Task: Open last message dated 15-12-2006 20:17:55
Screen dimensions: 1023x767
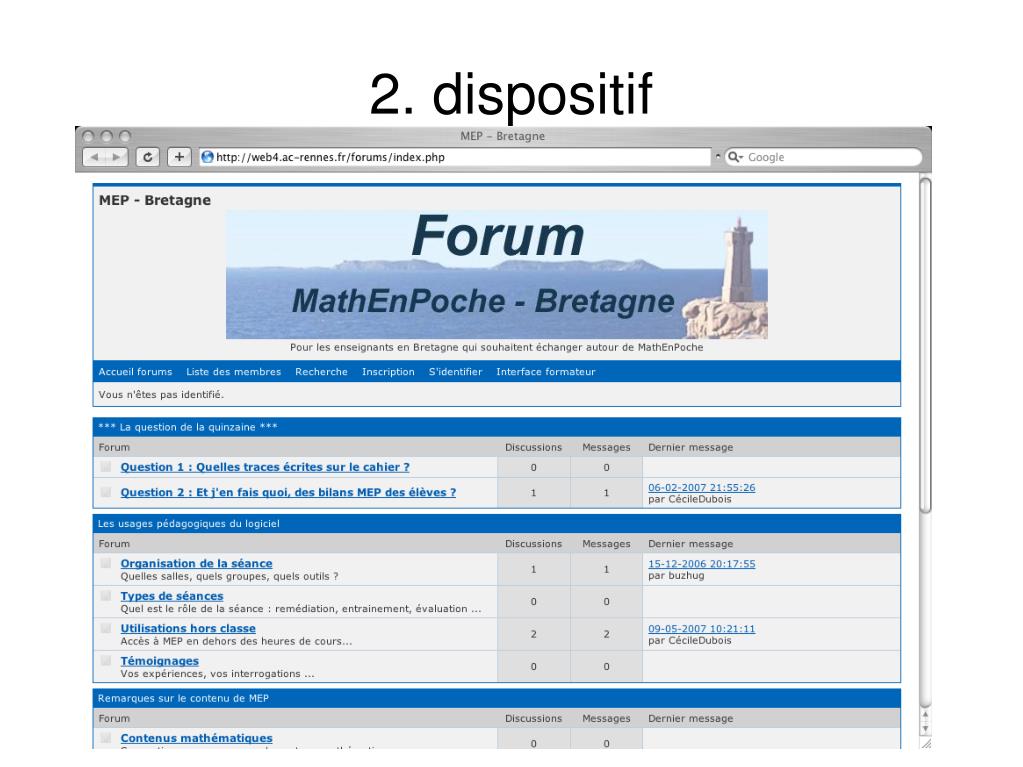Action: (x=701, y=564)
